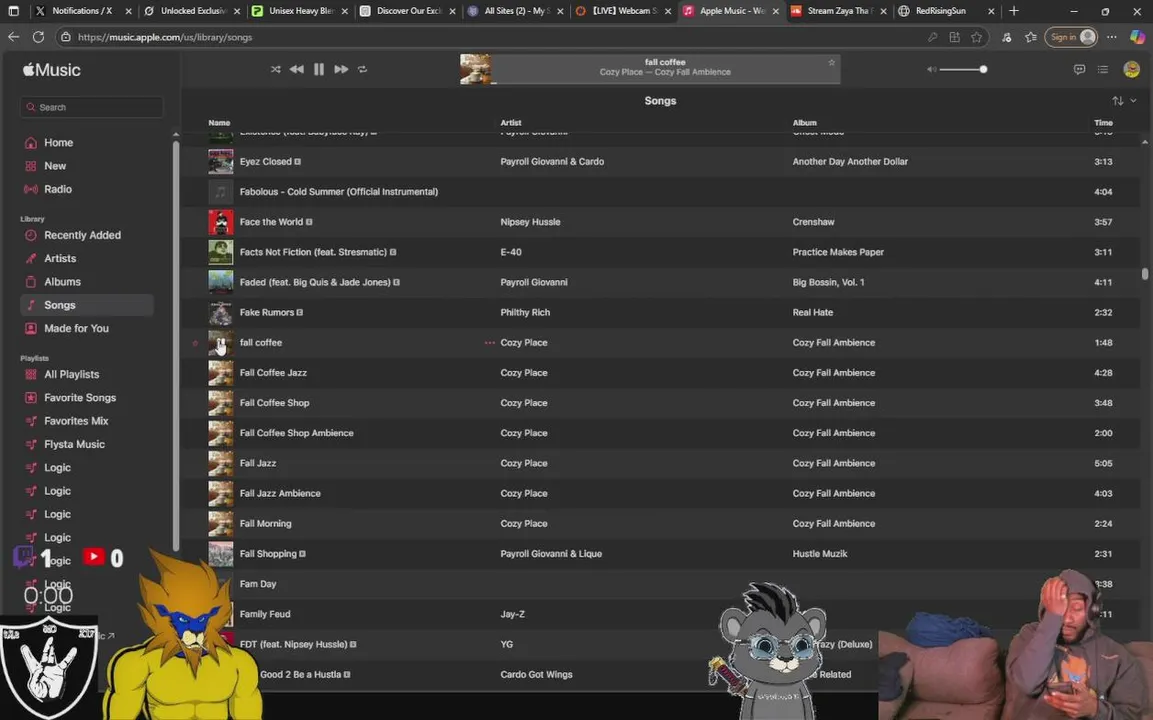Sort by Name column header
Viewport: 1153px width, 720px height.
point(219,123)
